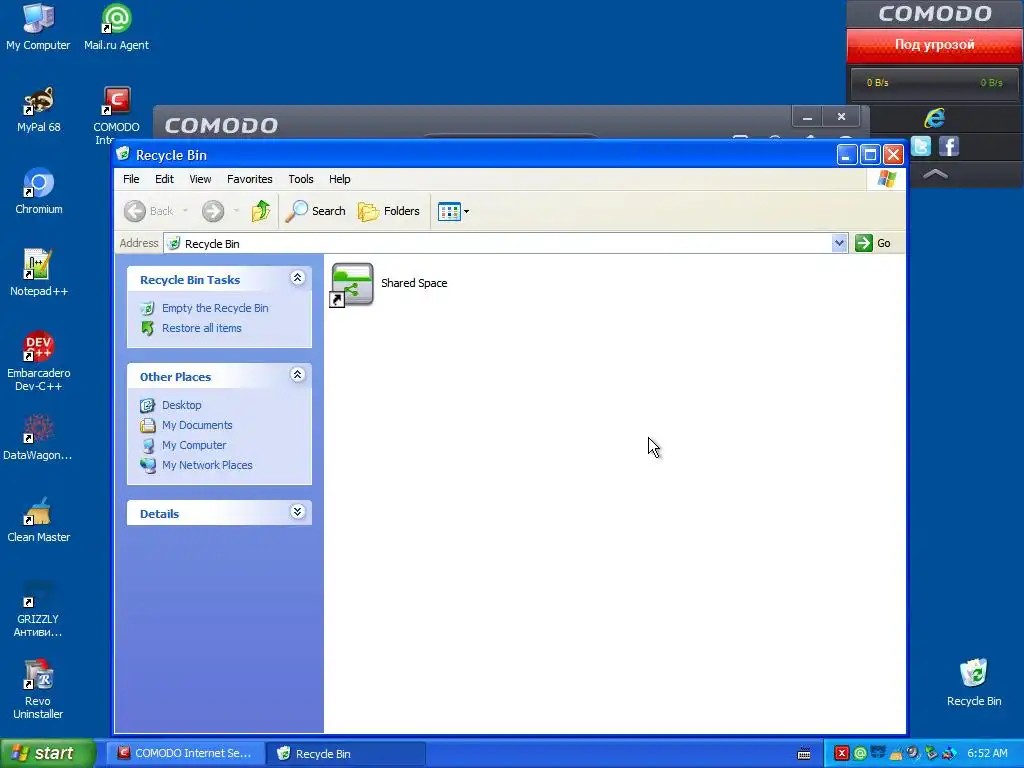This screenshot has height=768, width=1024.
Task: Open the Start menu
Action: click(46, 754)
